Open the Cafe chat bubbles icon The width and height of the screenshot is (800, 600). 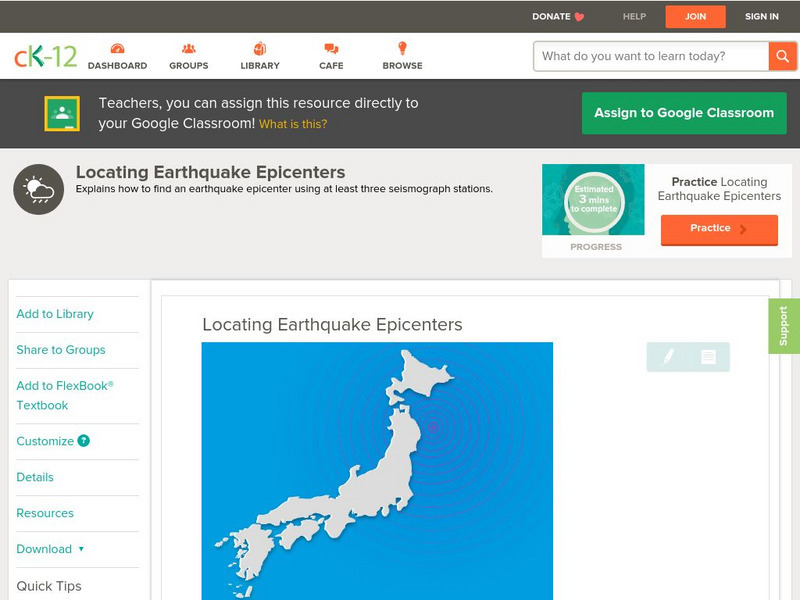(330, 47)
